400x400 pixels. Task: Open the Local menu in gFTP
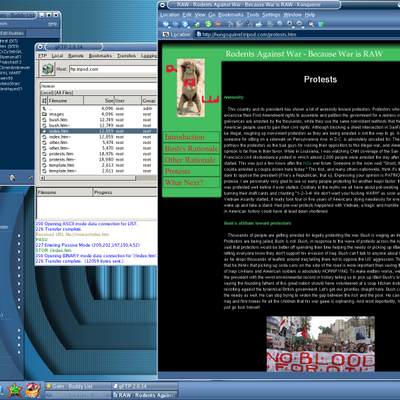pos(57,56)
